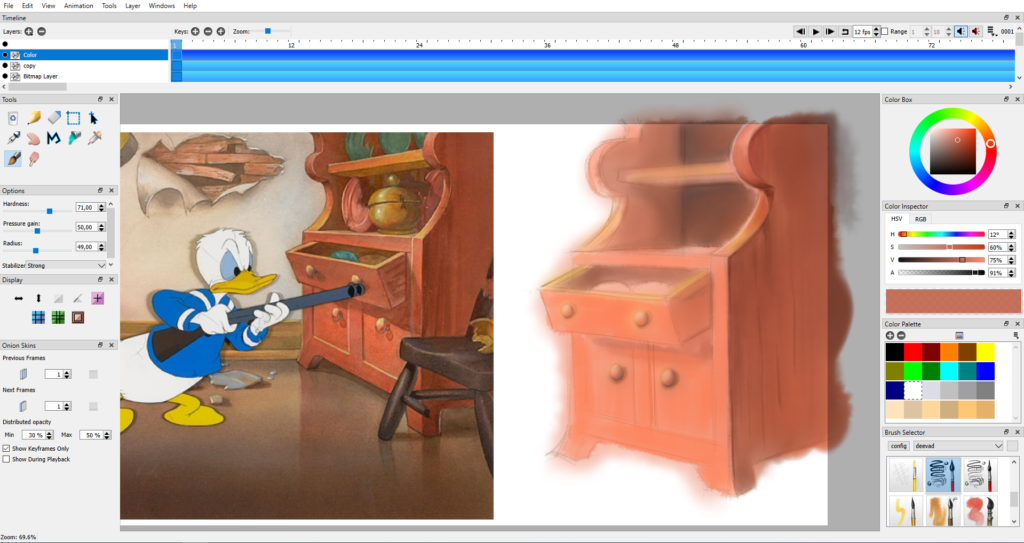Enable Show During Playback checkbox

(6, 459)
